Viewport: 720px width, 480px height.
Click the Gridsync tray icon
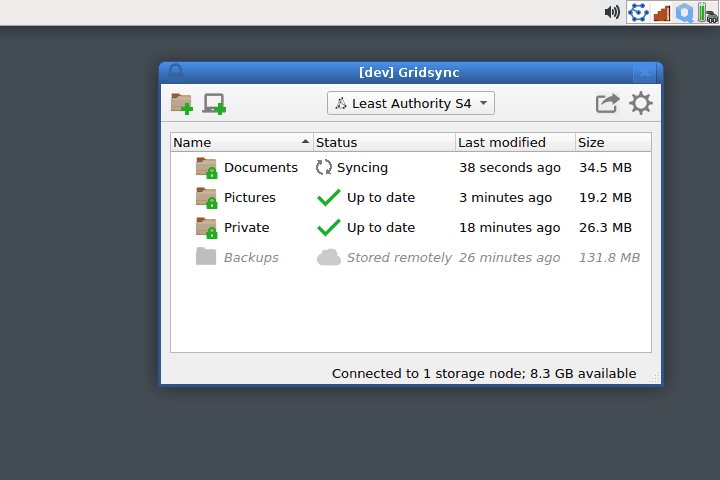[638, 12]
